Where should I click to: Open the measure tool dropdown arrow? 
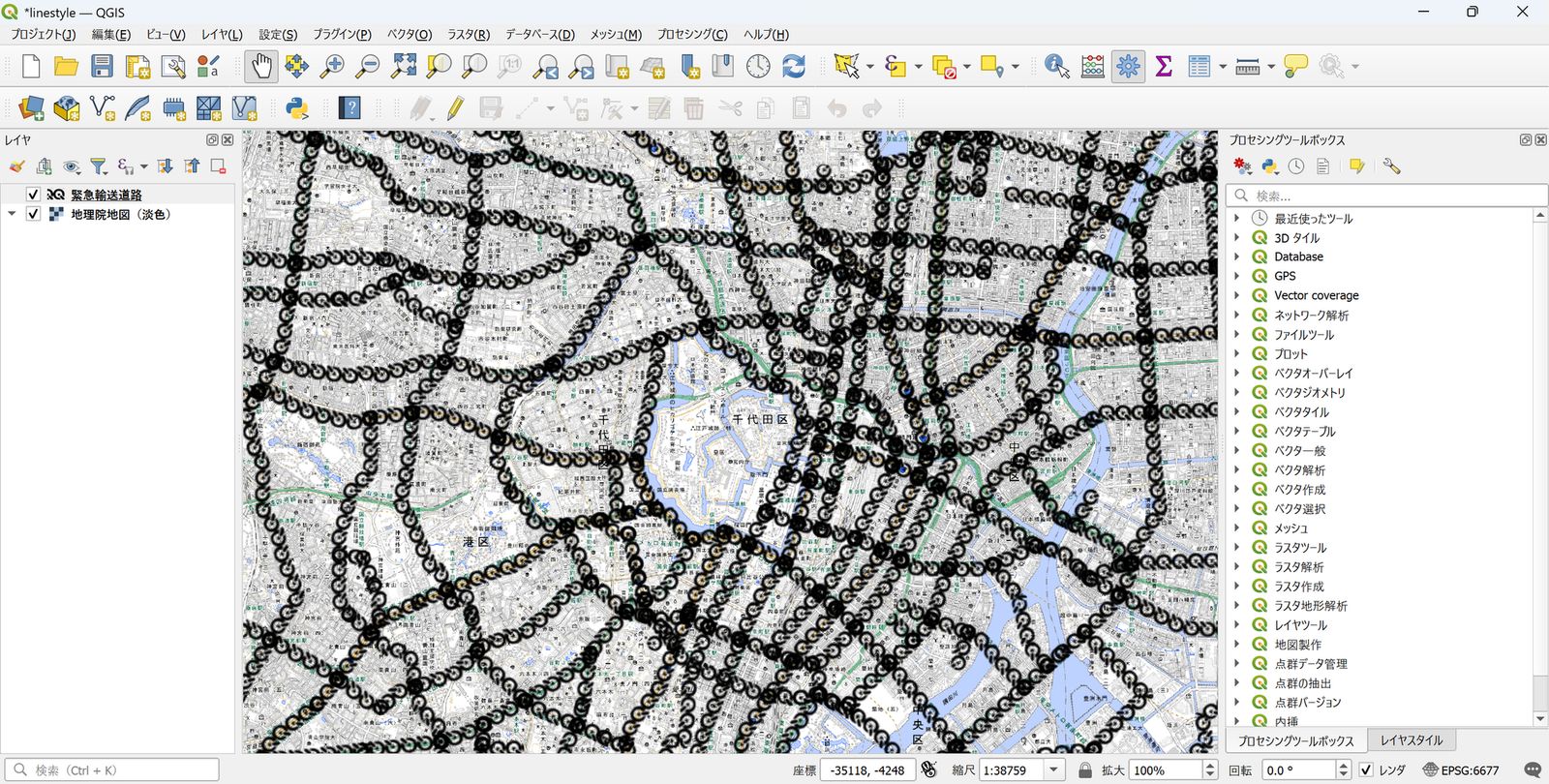(x=1271, y=66)
